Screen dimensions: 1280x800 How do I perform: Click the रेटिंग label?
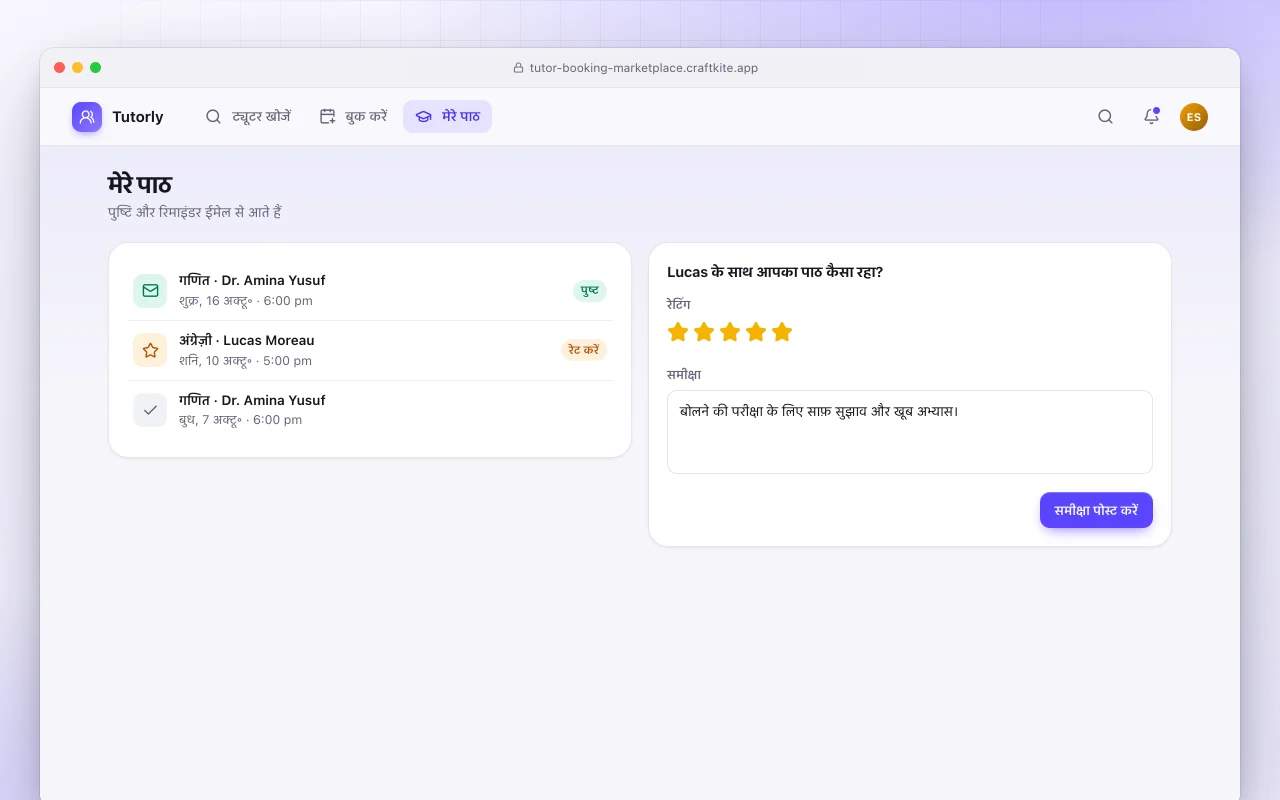[679, 304]
